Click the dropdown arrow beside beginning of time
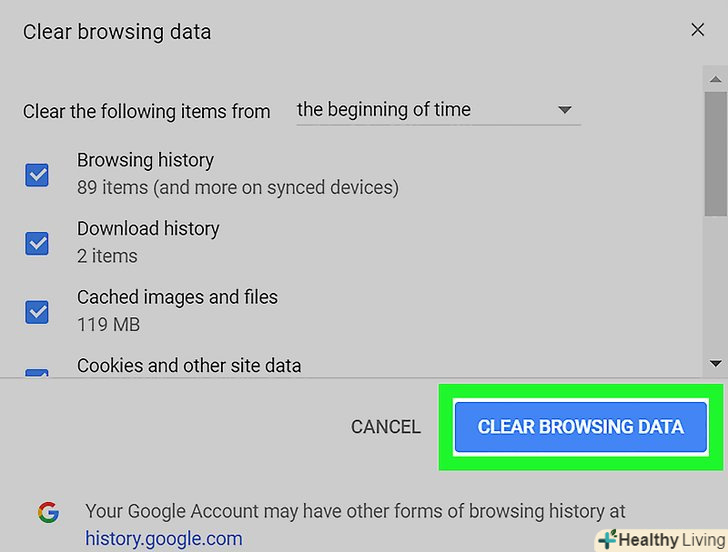 pos(565,110)
